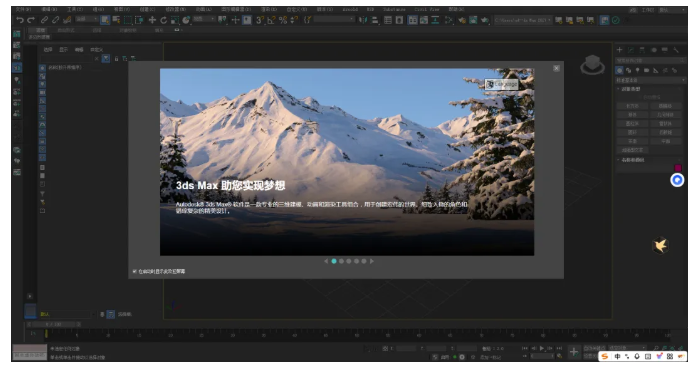This screenshot has width=696, height=376.
Task: Click the magenta object color swatch
Action: 678,168
